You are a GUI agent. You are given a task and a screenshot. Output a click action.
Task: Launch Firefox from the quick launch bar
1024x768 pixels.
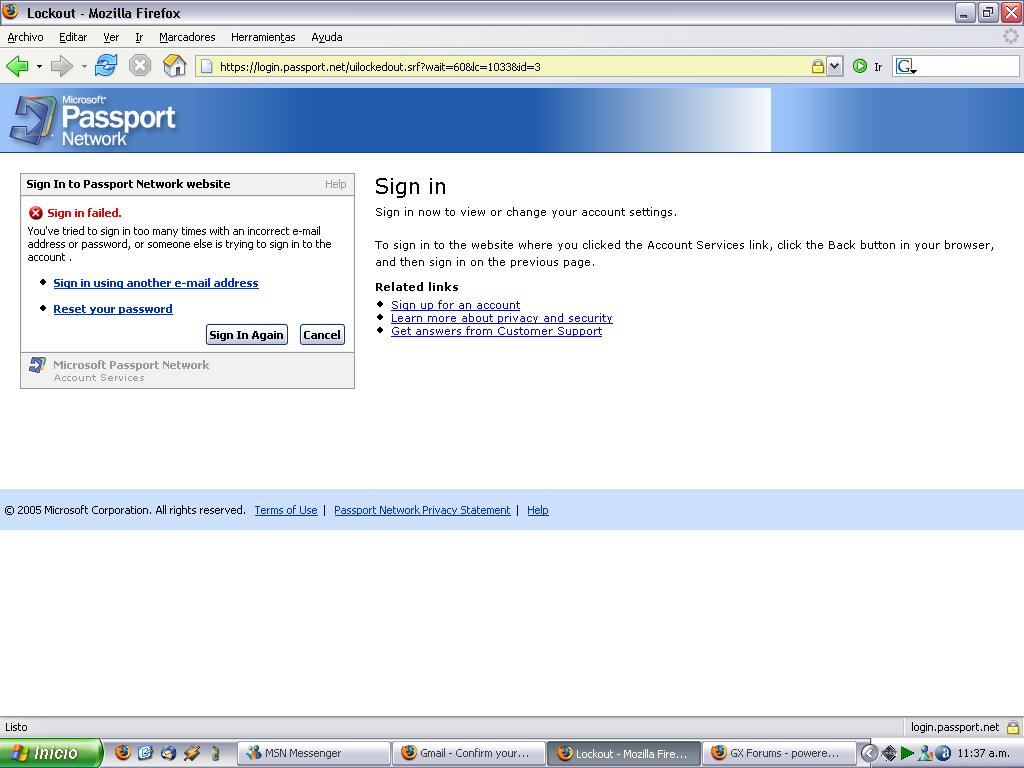click(123, 753)
